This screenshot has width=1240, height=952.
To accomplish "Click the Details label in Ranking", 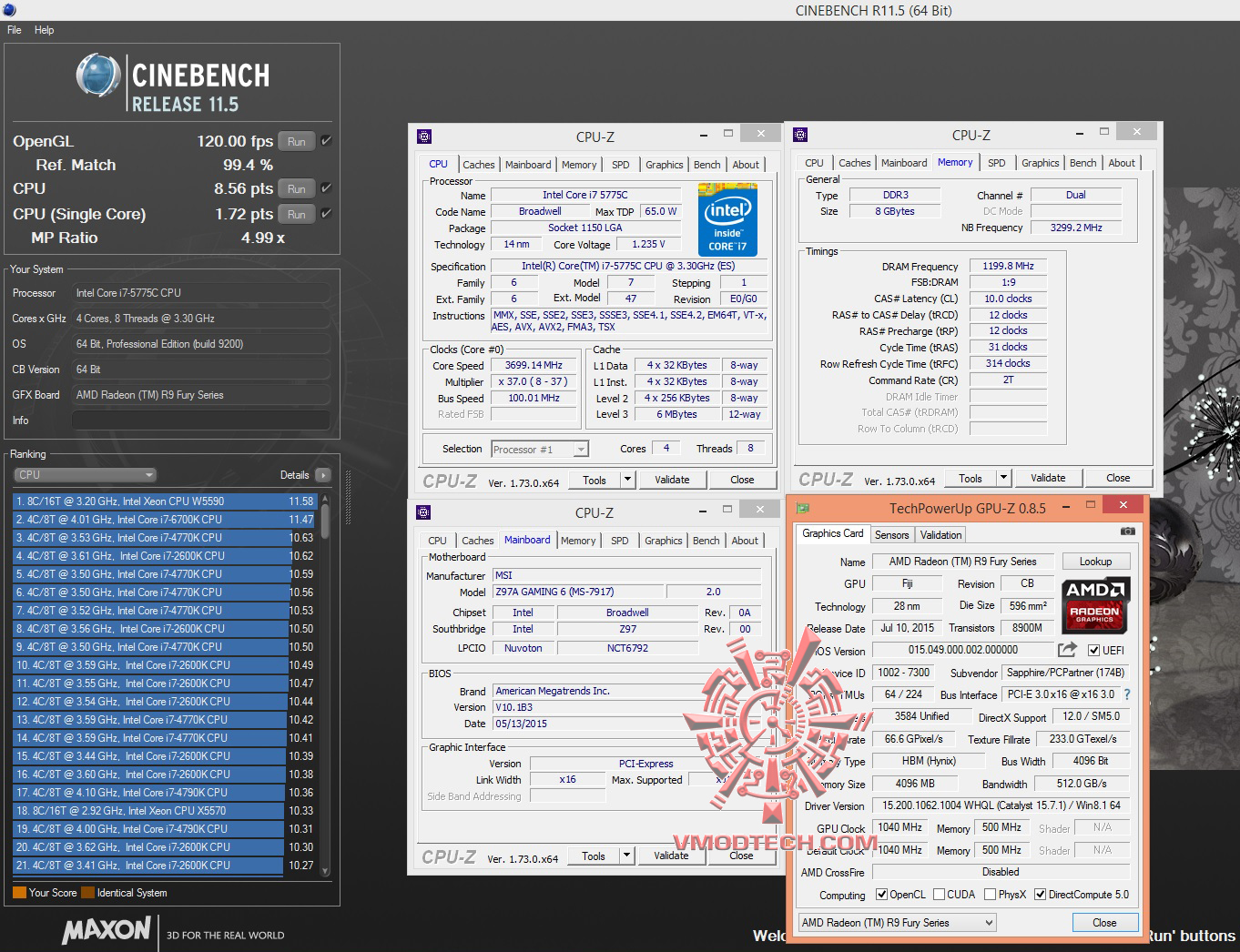I will point(294,475).
